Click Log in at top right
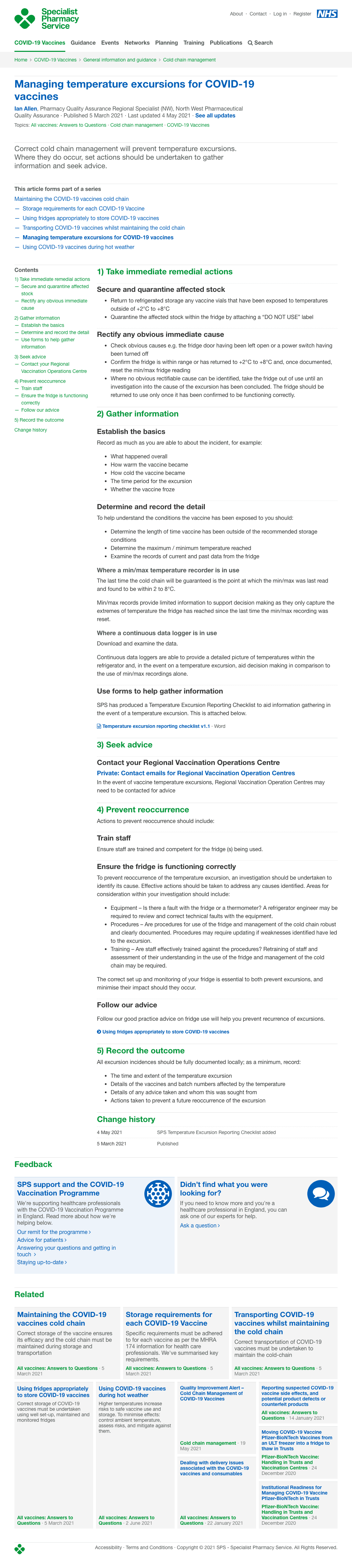The width and height of the screenshot is (352, 1568). click(279, 14)
